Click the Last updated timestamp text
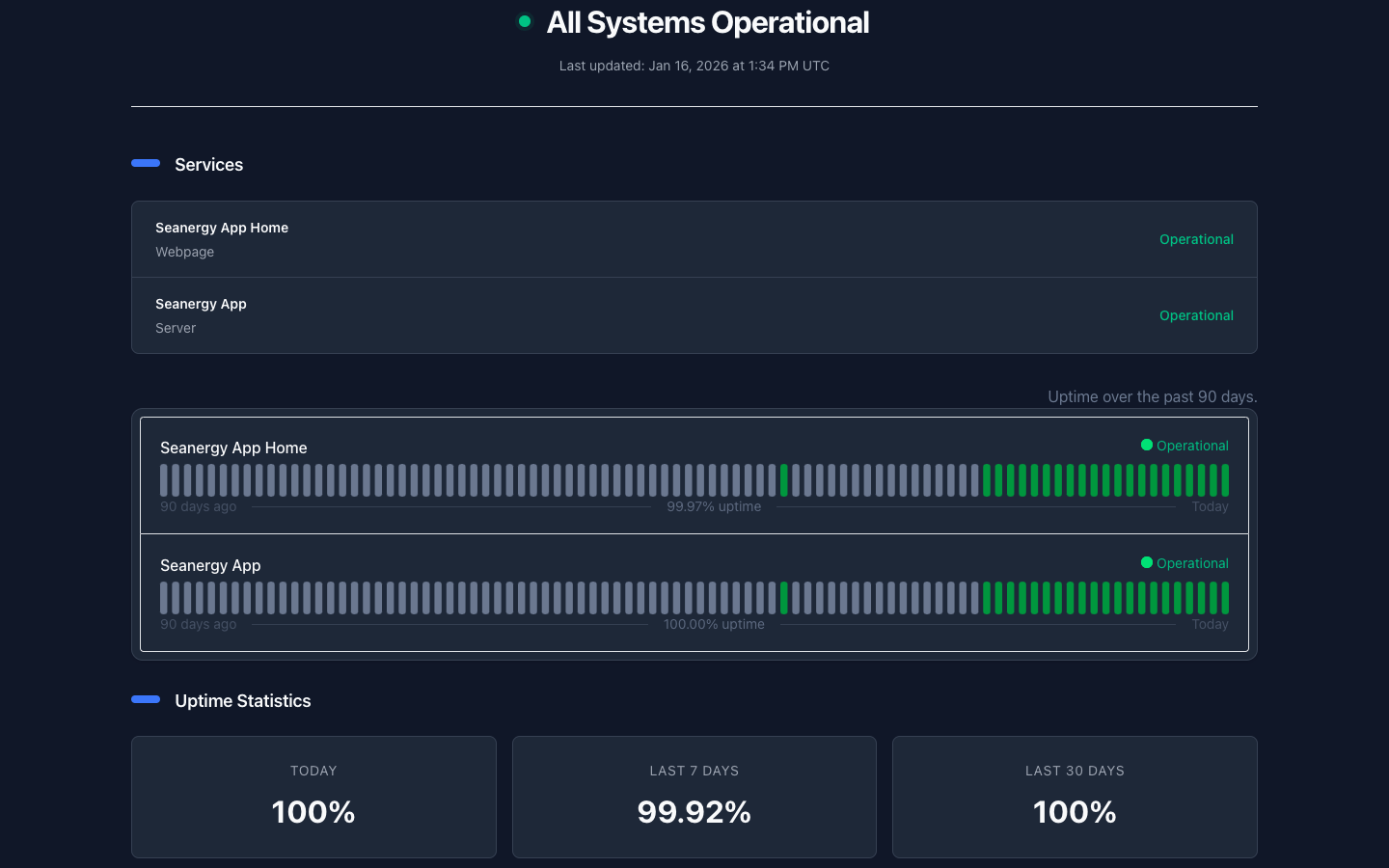This screenshot has height=868, width=1389. pos(694,66)
